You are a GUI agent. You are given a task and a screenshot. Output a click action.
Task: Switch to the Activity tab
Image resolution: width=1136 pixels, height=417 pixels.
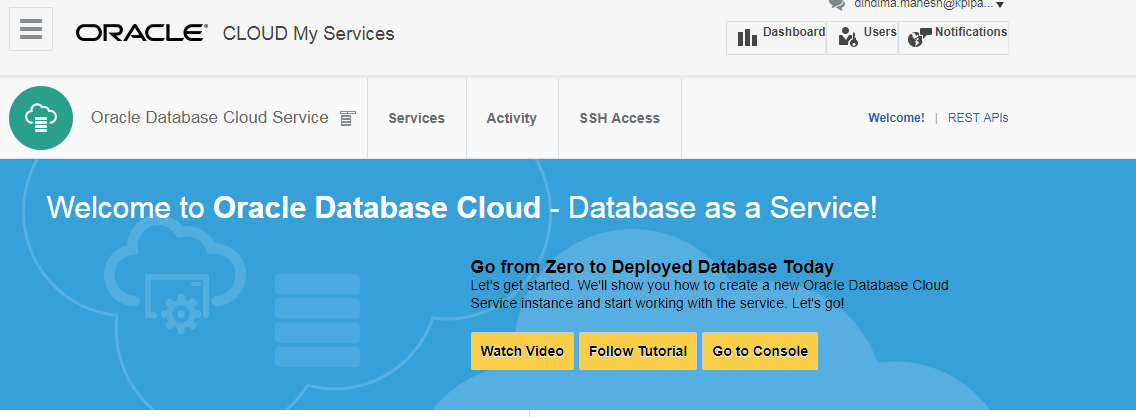511,118
